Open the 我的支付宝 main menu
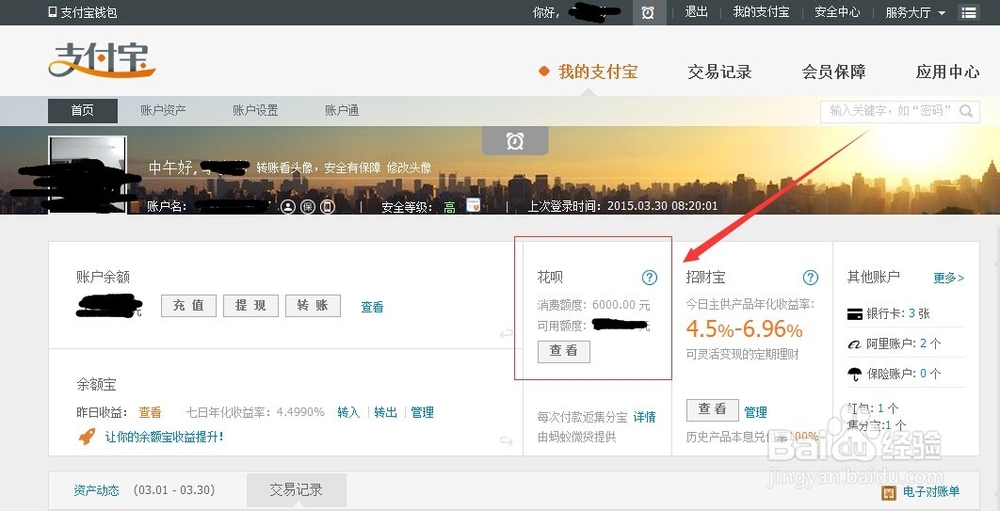Viewport: 1000px width, 511px height. pos(598,71)
